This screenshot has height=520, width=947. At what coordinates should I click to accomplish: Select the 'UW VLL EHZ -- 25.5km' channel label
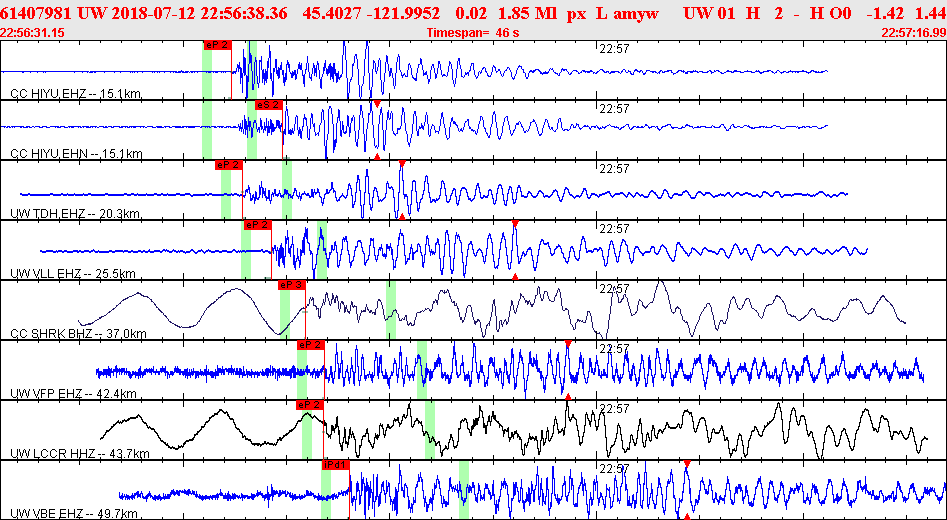pos(73,274)
